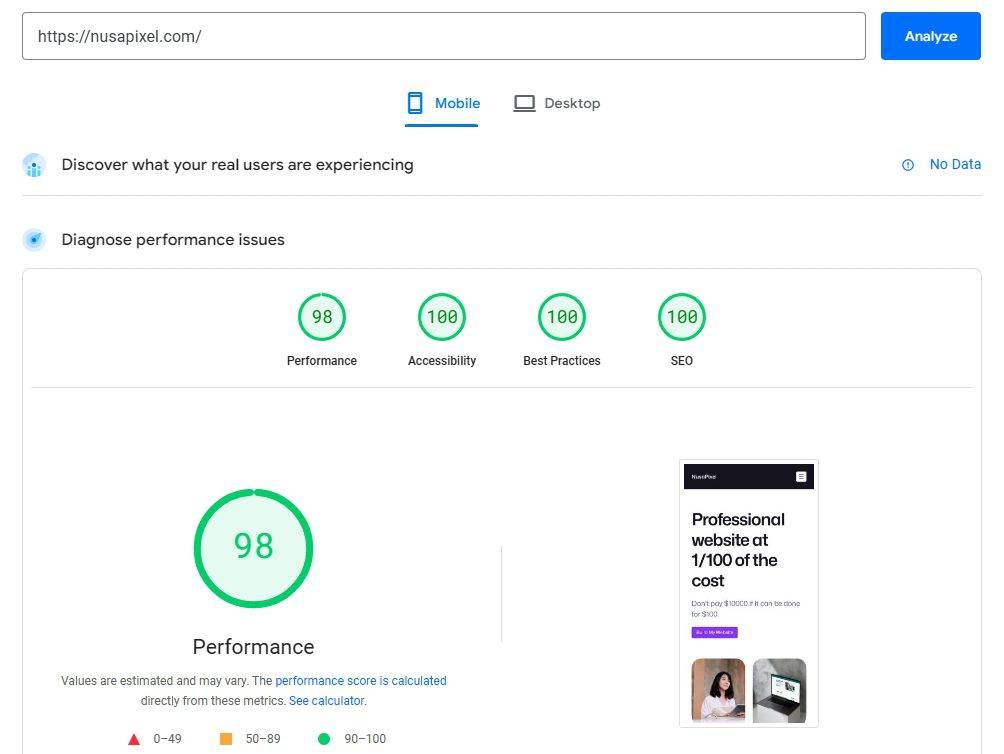
Task: Open 'performance score is calculated' link
Action: pyautogui.click(x=361, y=681)
